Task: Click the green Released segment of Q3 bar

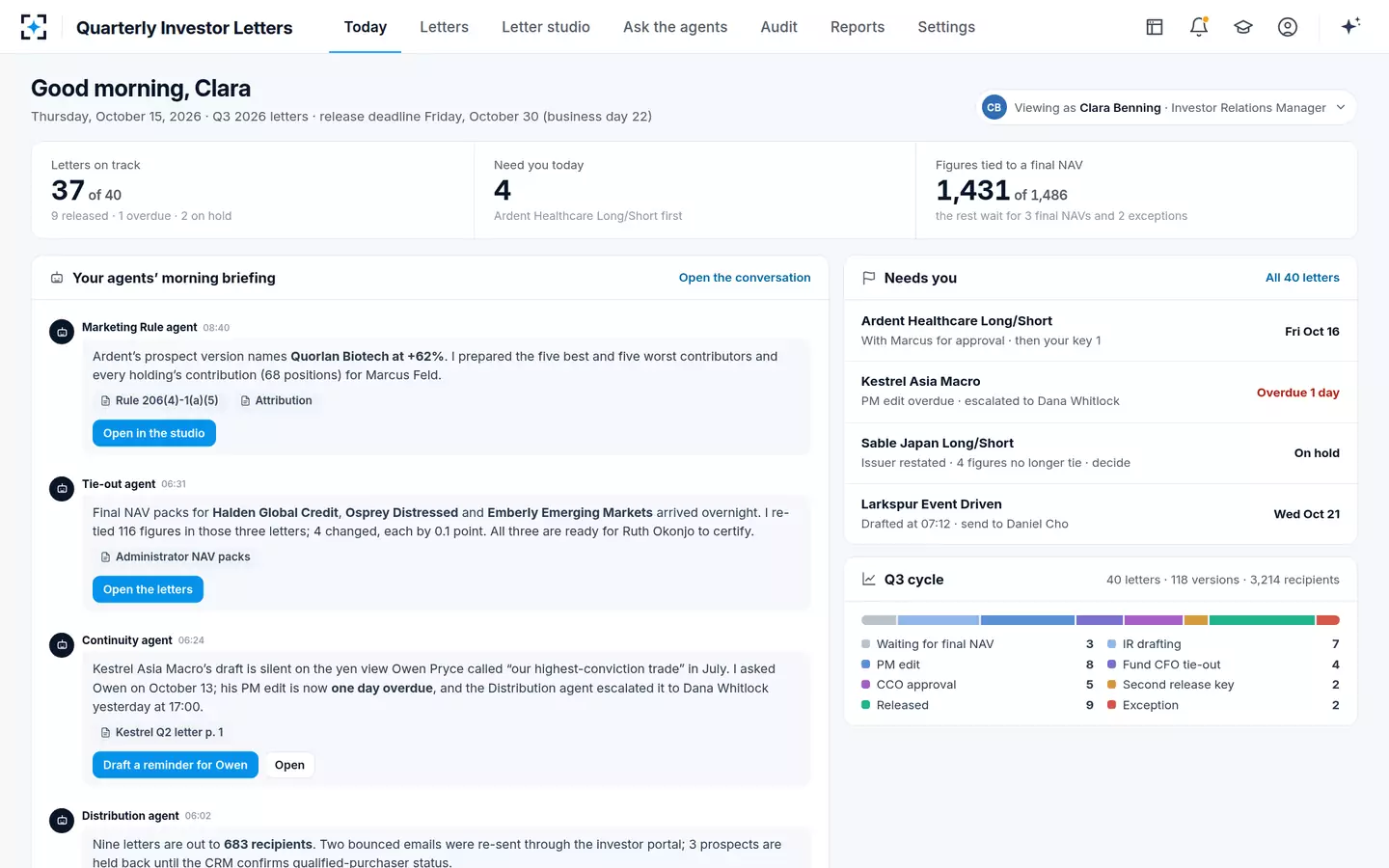Action: point(1262,620)
